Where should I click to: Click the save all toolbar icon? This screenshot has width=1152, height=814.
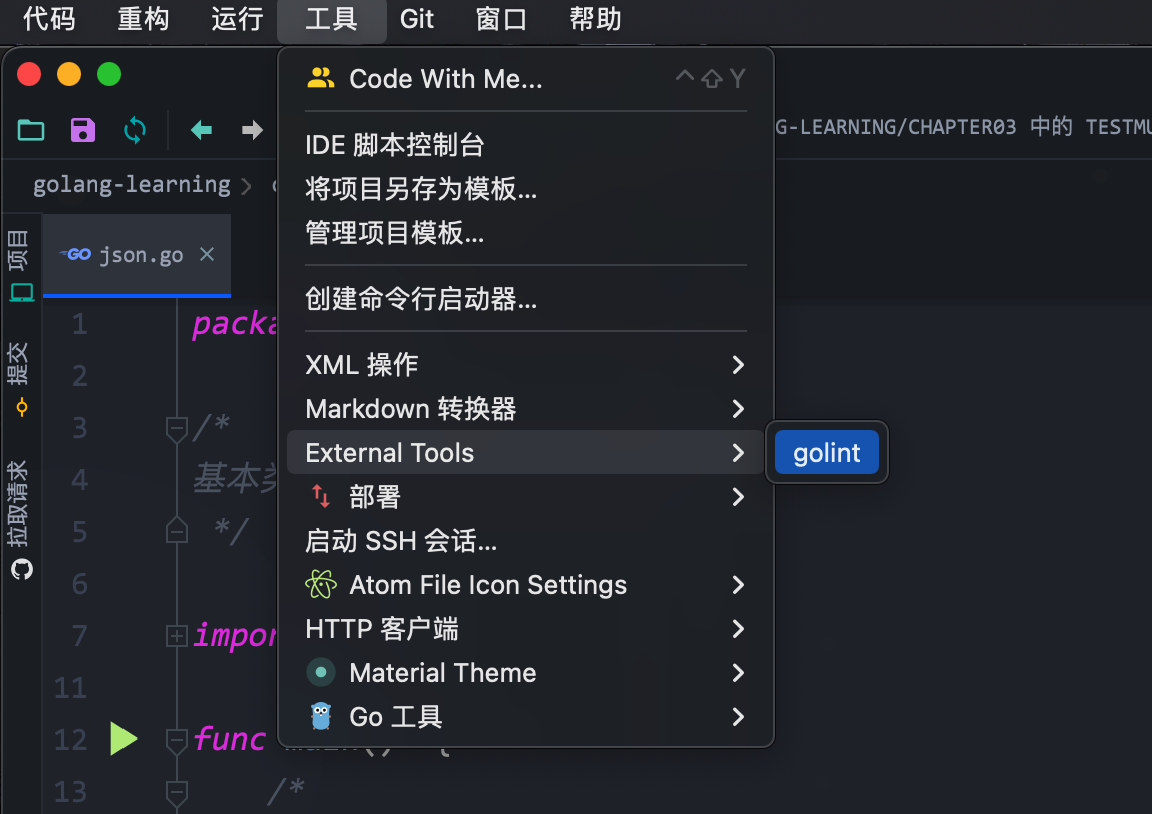pyautogui.click(x=83, y=129)
